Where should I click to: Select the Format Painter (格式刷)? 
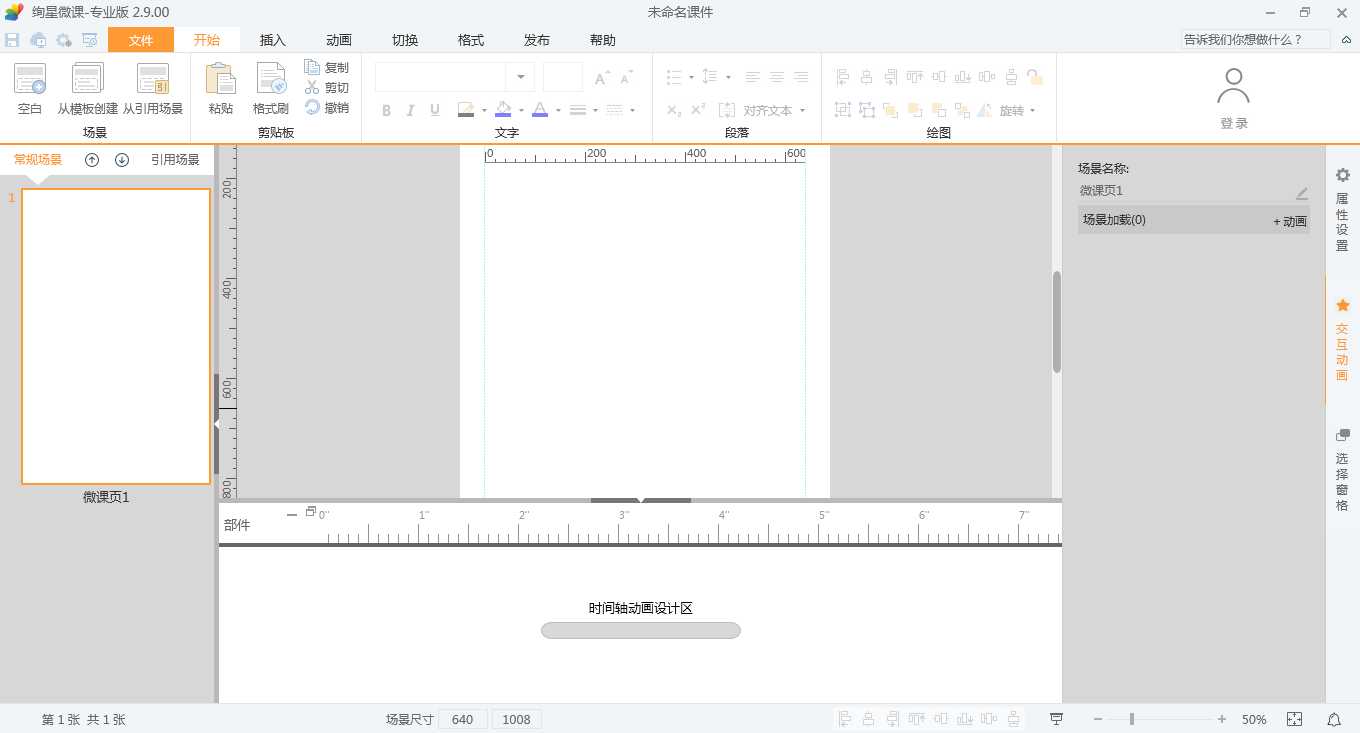pyautogui.click(x=271, y=89)
